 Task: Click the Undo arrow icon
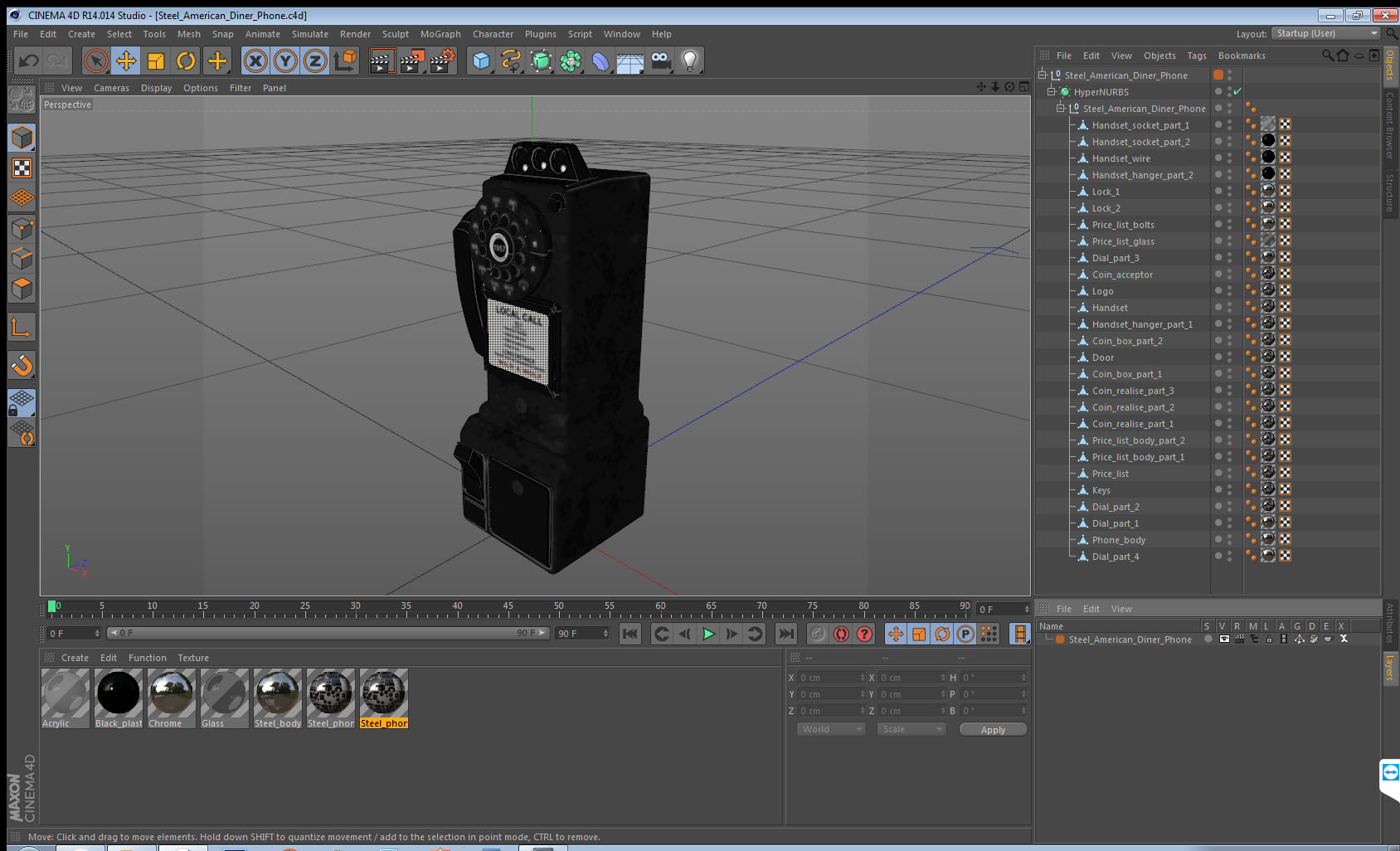[x=28, y=61]
